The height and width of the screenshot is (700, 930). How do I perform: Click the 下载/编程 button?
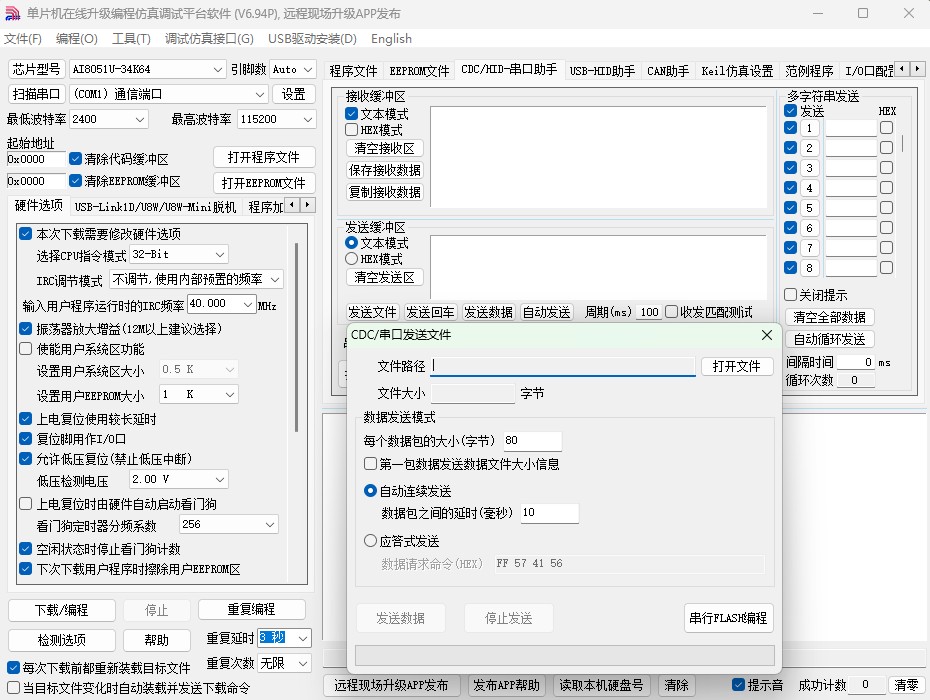point(62,610)
